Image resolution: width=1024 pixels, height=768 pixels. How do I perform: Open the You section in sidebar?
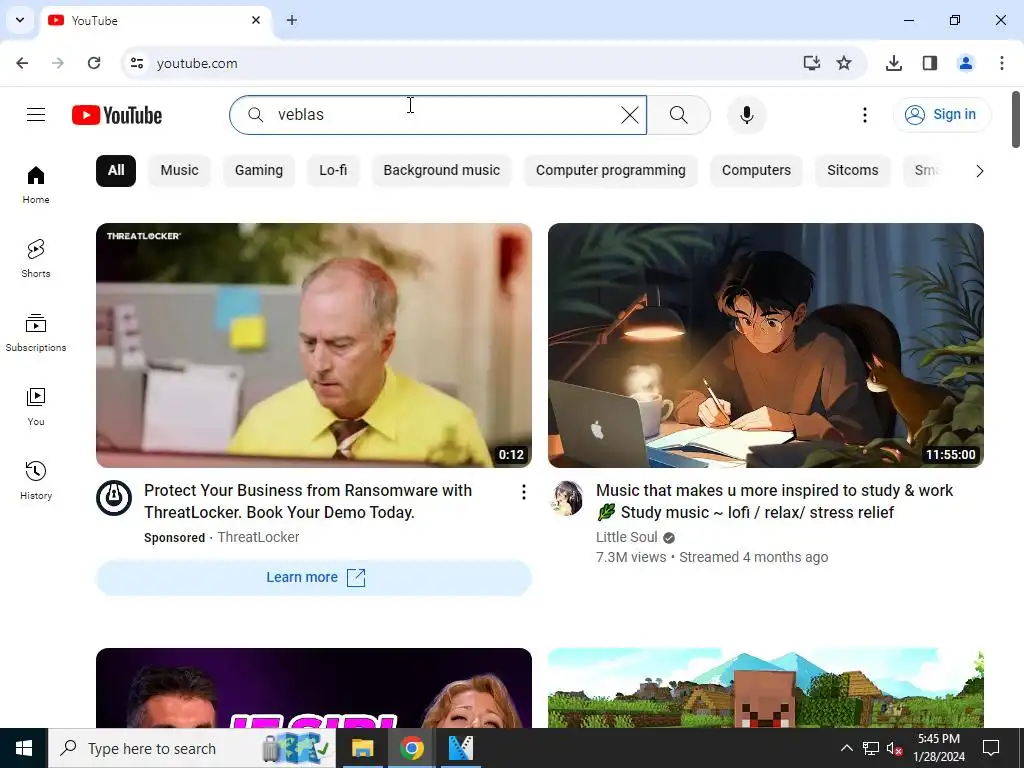point(36,406)
